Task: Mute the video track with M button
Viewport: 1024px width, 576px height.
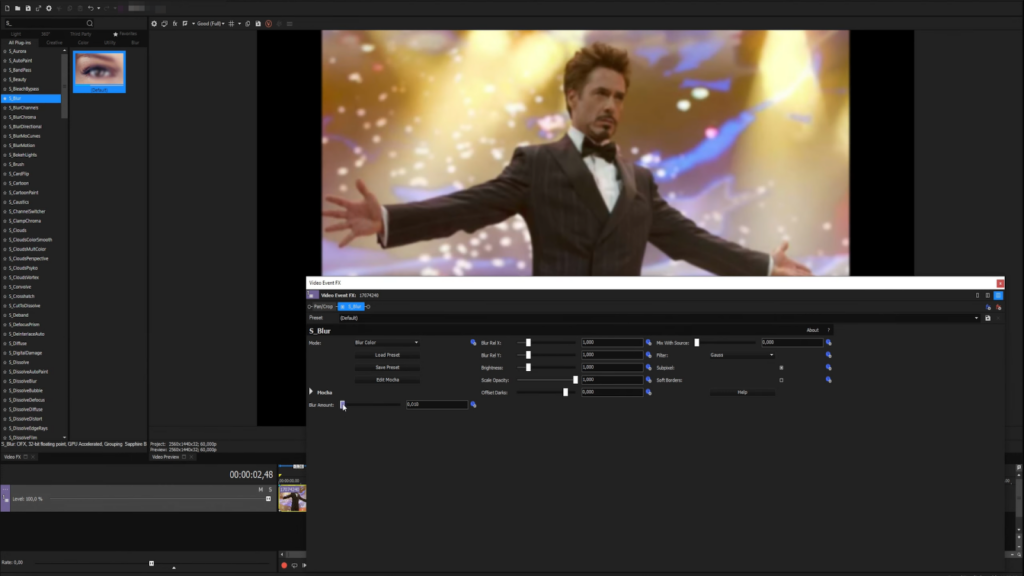Action: 260,489
